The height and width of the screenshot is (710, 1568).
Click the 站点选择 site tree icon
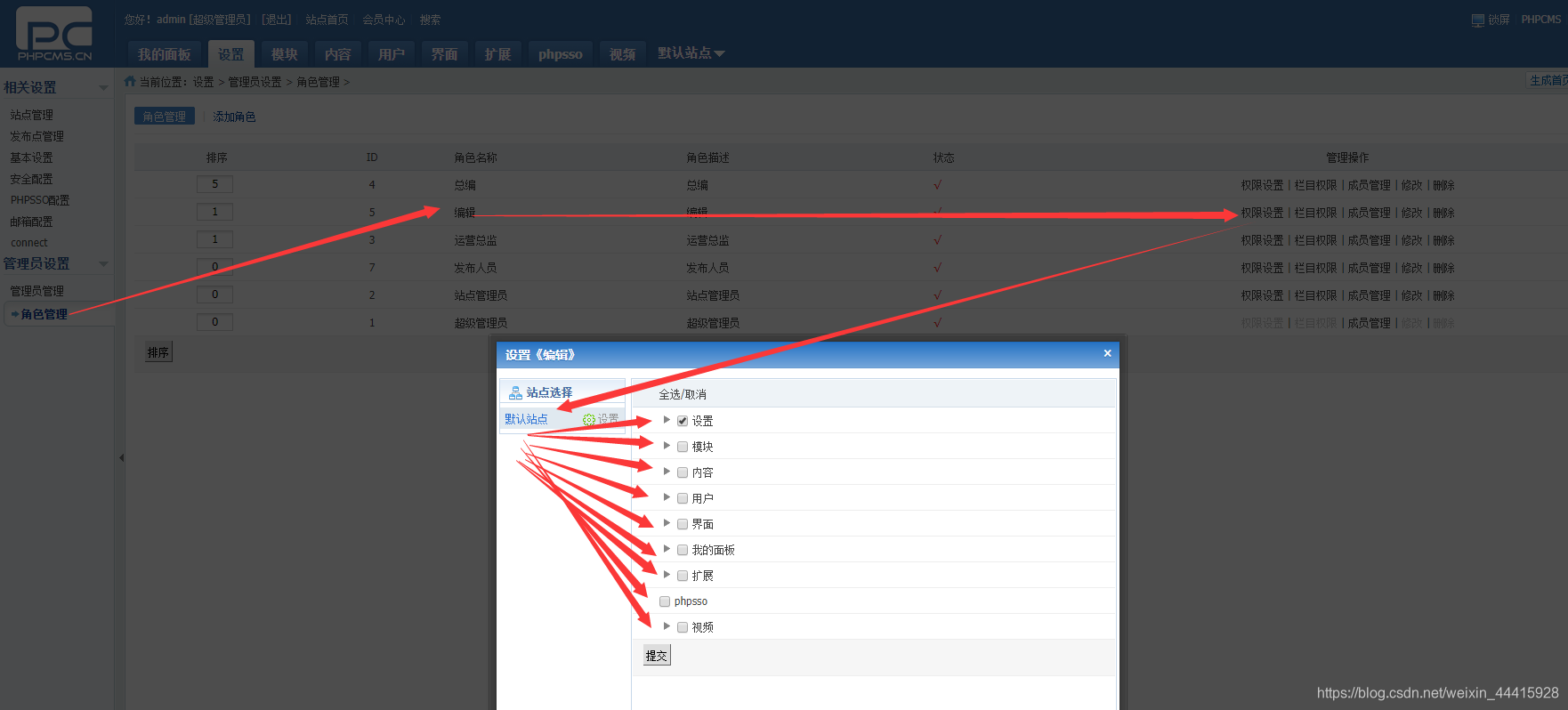(515, 392)
